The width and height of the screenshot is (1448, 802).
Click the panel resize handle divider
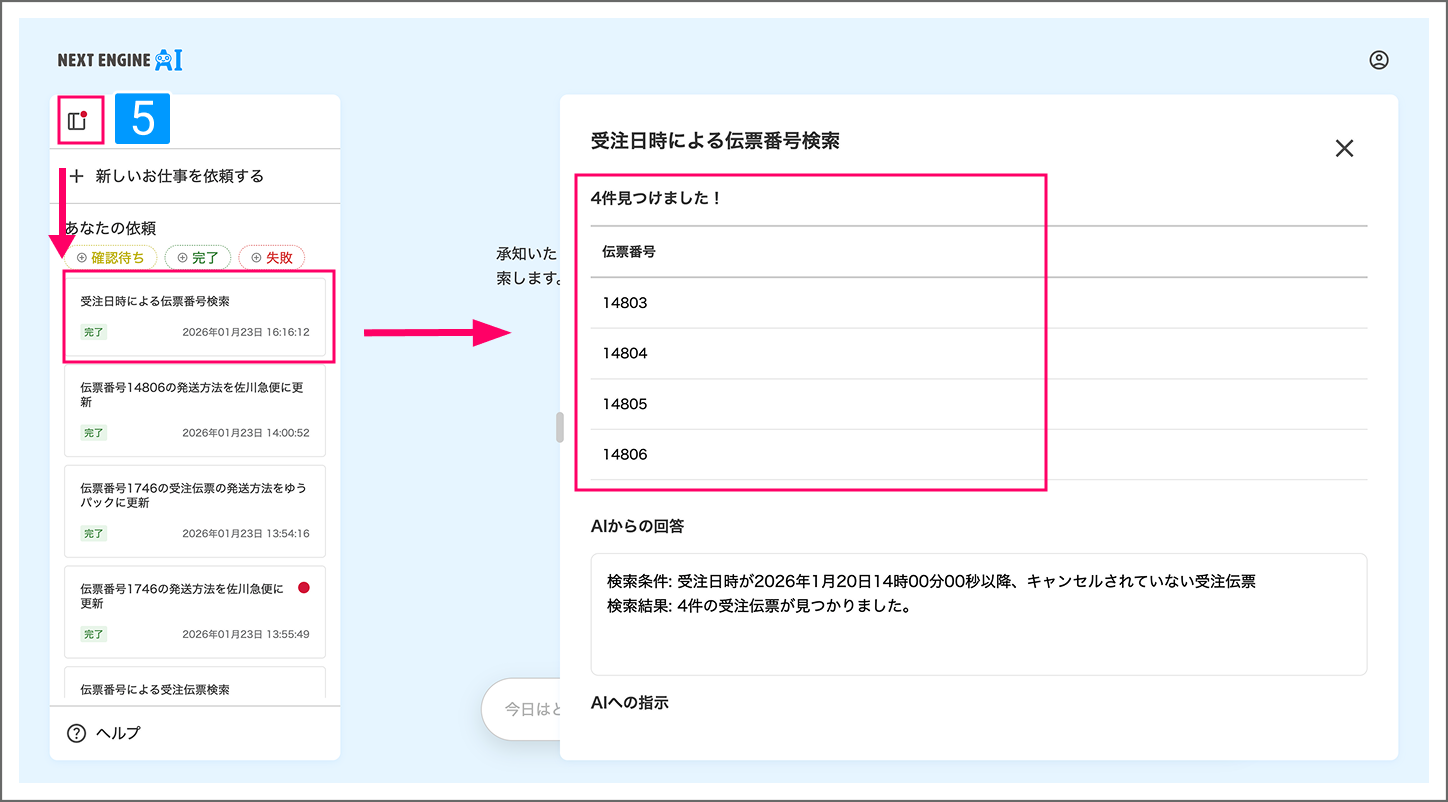pos(560,427)
